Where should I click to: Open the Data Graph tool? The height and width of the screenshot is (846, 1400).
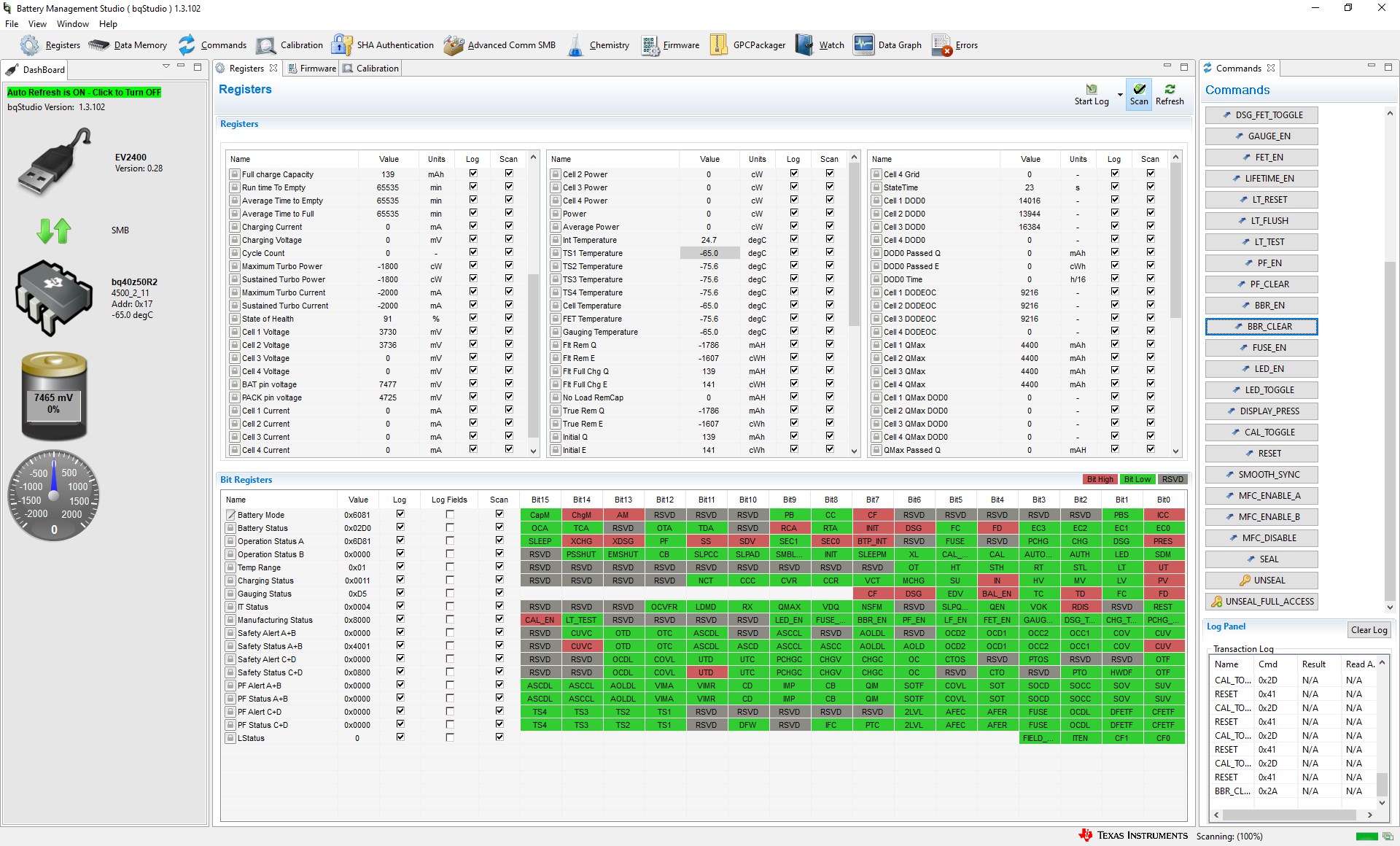pyautogui.click(x=888, y=45)
